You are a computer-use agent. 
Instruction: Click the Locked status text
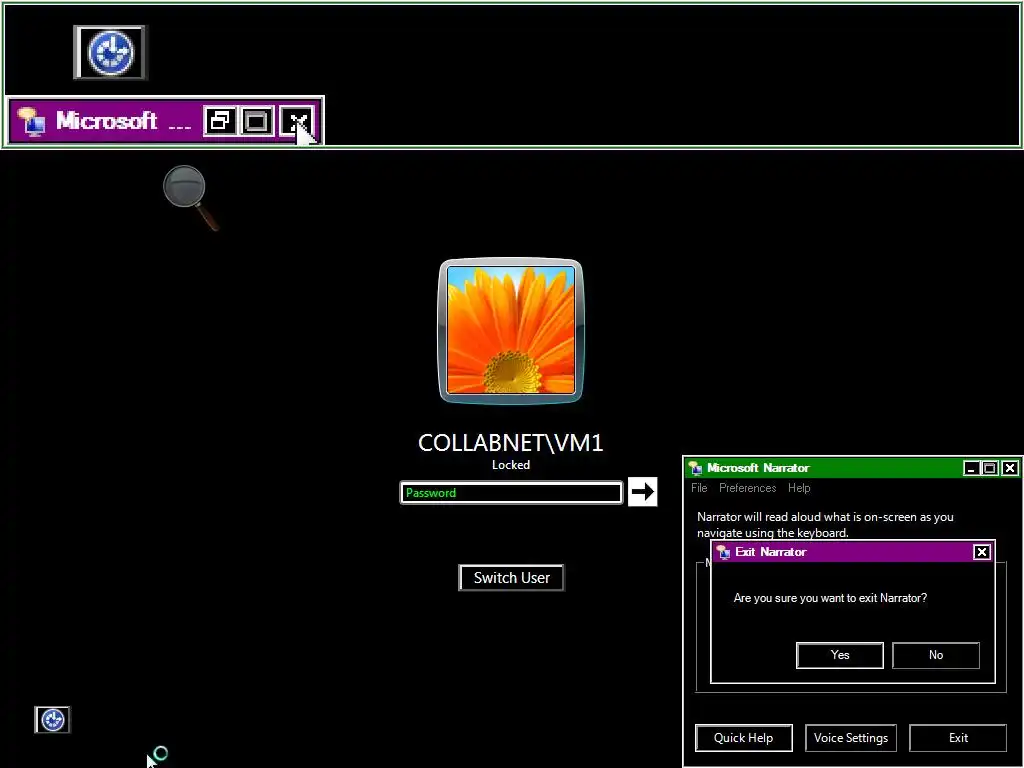point(511,465)
